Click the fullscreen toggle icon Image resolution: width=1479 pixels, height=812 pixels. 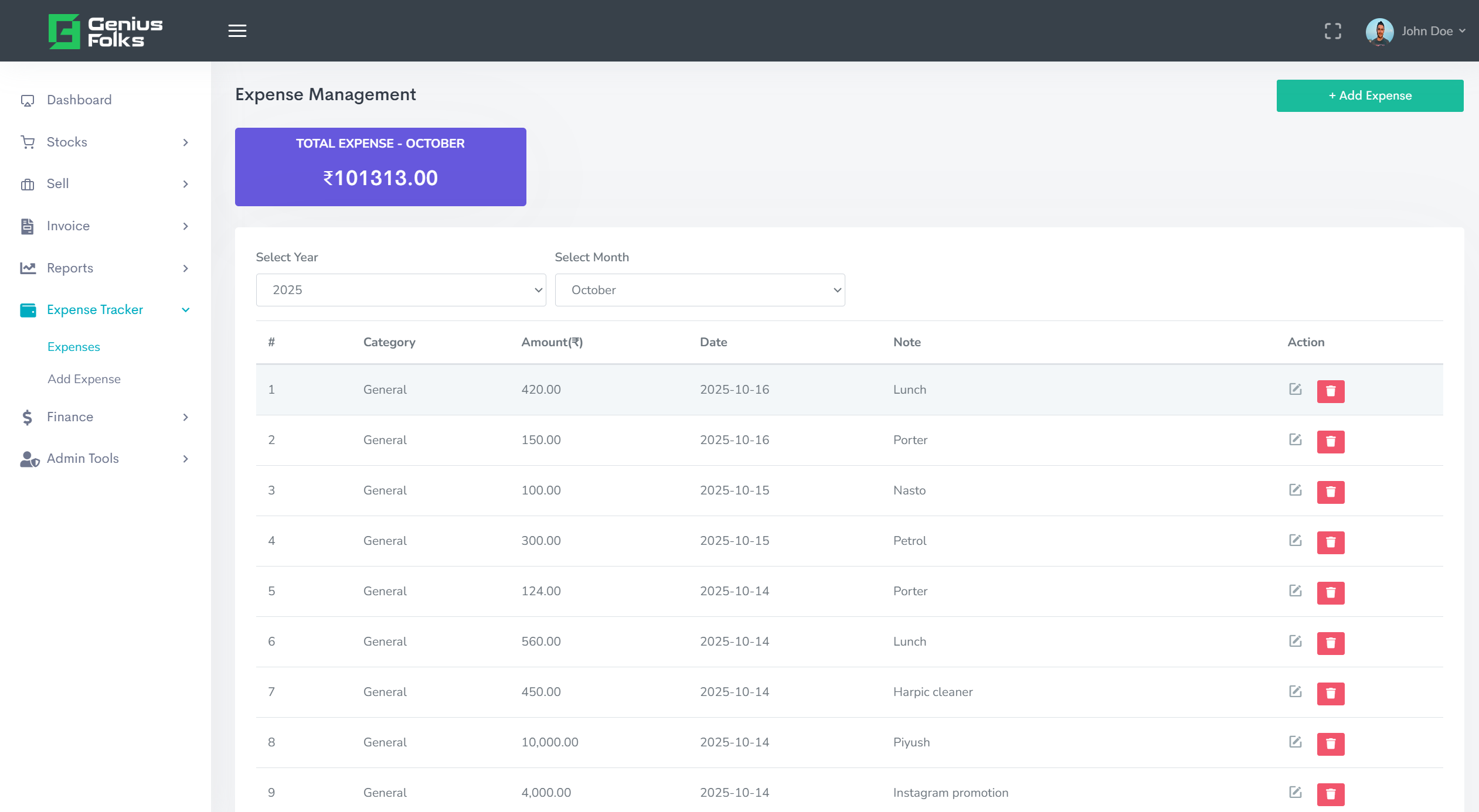(x=1334, y=30)
